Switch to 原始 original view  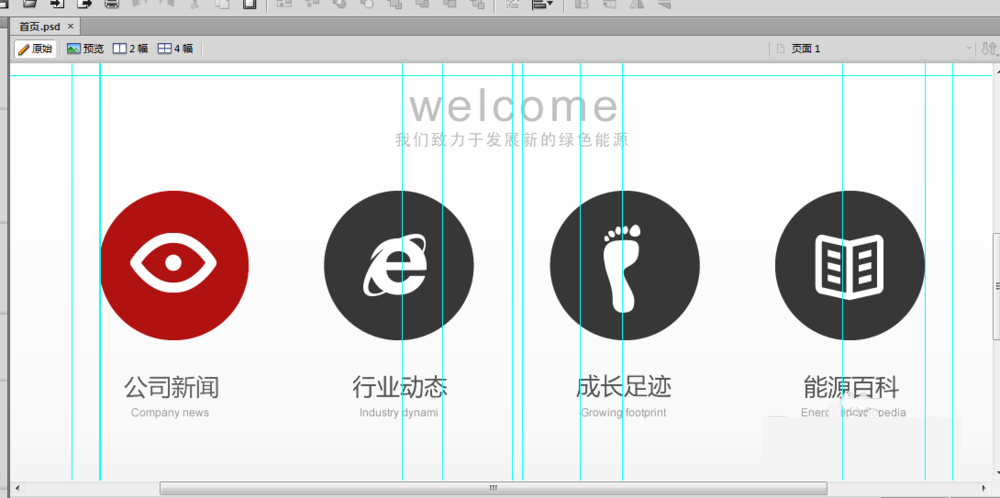coord(35,49)
